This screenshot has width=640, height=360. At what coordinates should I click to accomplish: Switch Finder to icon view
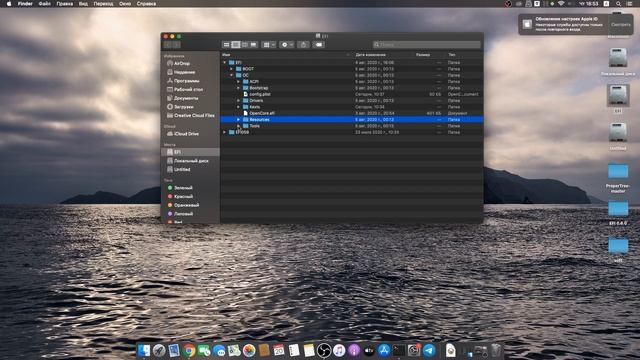coord(227,44)
